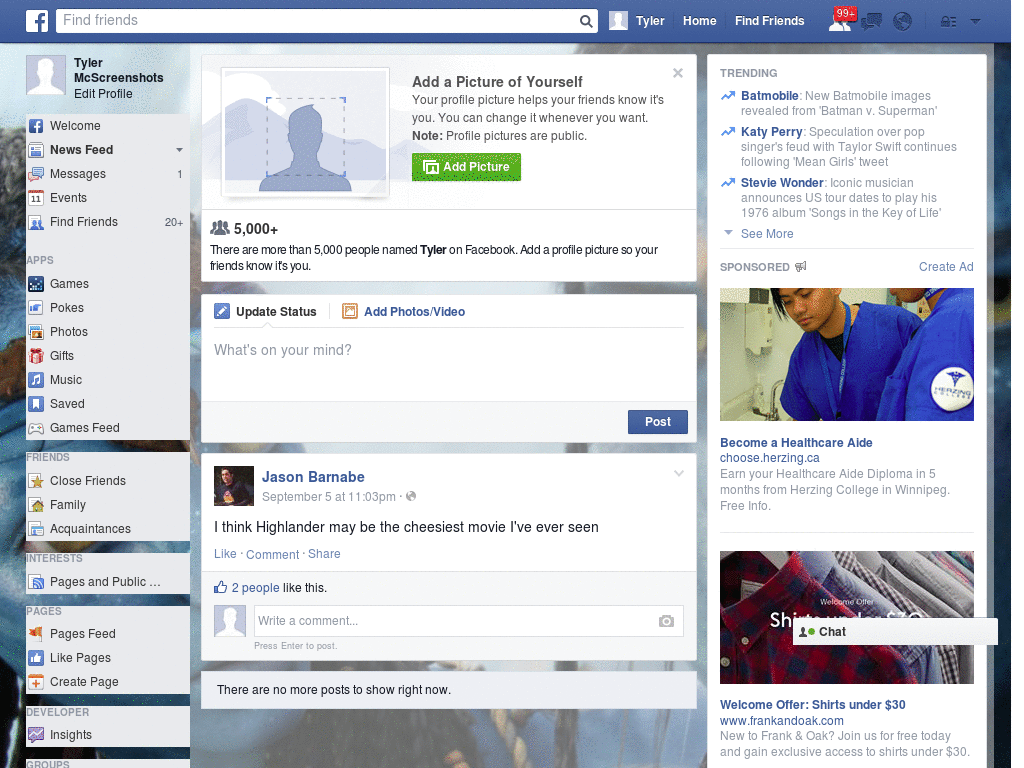1024x768 pixels.
Task: Open Find Friends in top bar
Action: click(769, 21)
